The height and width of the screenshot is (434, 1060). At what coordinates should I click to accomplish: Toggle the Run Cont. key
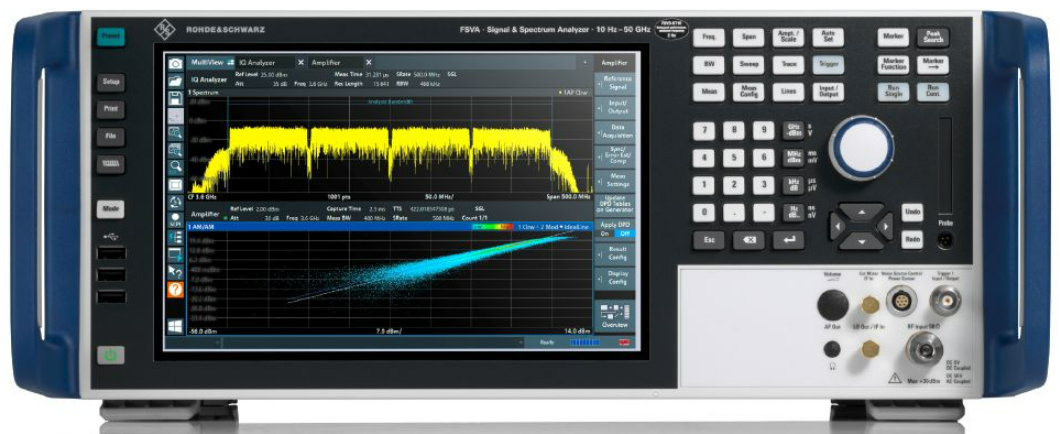point(933,92)
